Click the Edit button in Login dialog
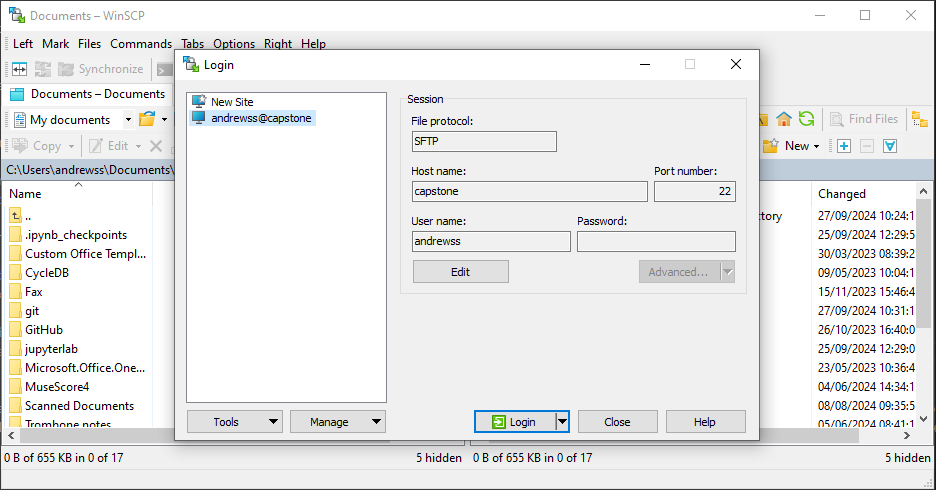The image size is (936, 490). tap(461, 272)
